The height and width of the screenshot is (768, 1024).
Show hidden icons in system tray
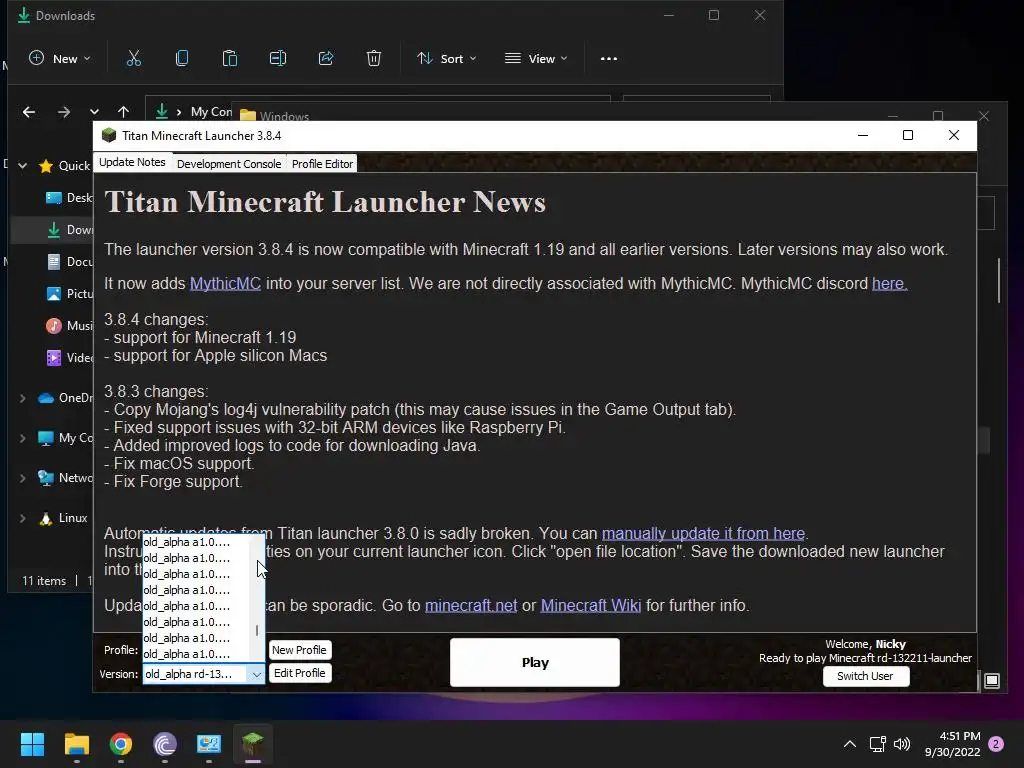tap(850, 744)
